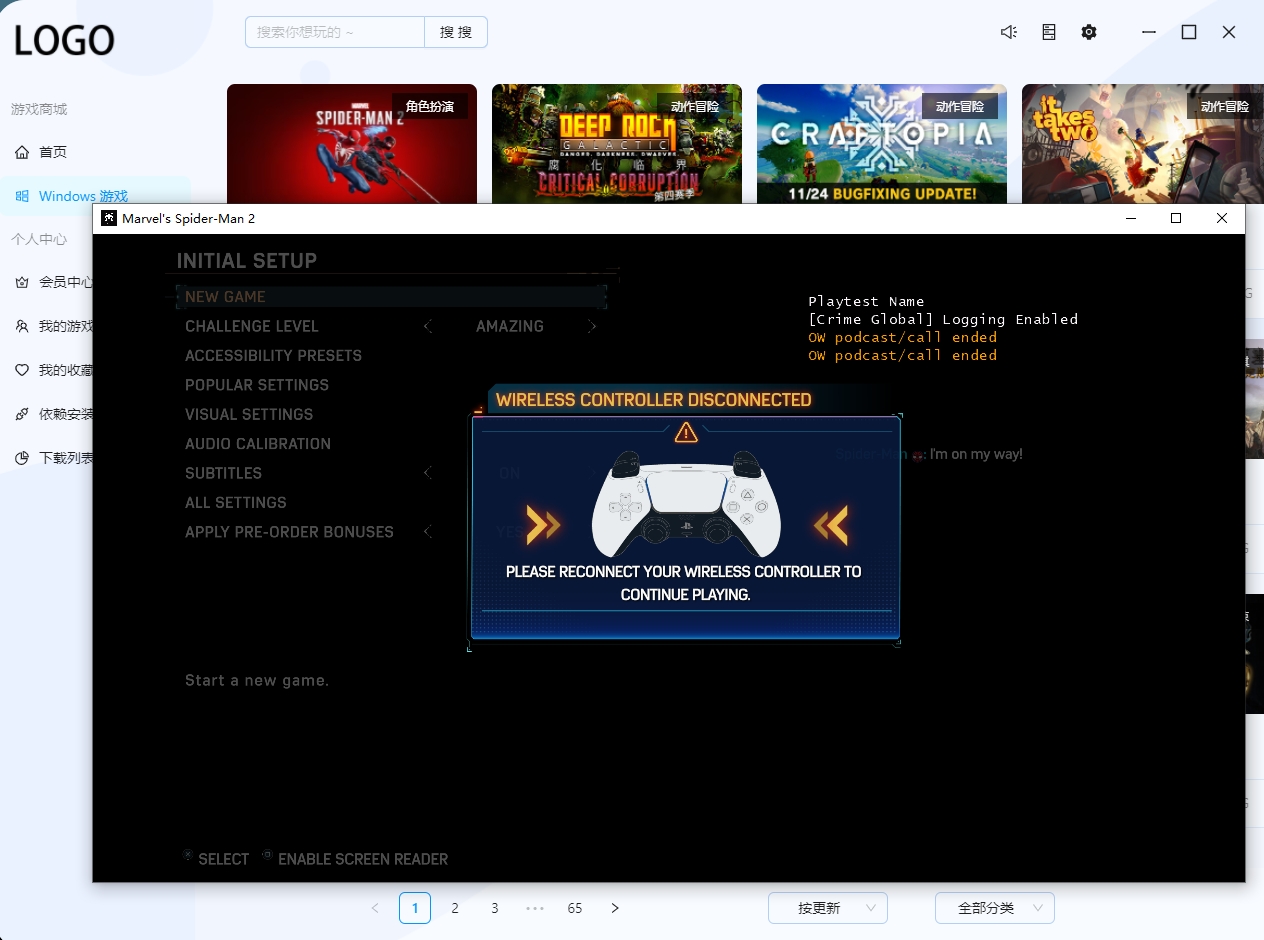
Task: Click the pagination ellipsis dots
Action: (535, 908)
